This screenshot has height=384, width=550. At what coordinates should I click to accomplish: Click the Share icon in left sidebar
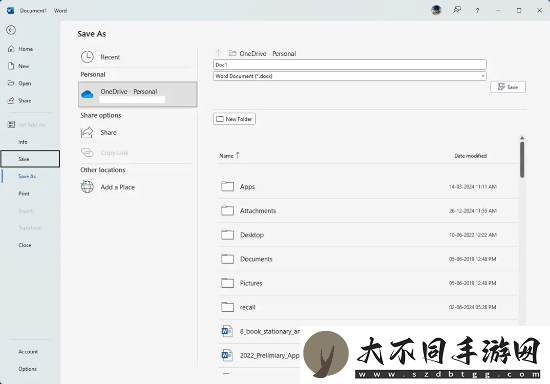pos(11,100)
